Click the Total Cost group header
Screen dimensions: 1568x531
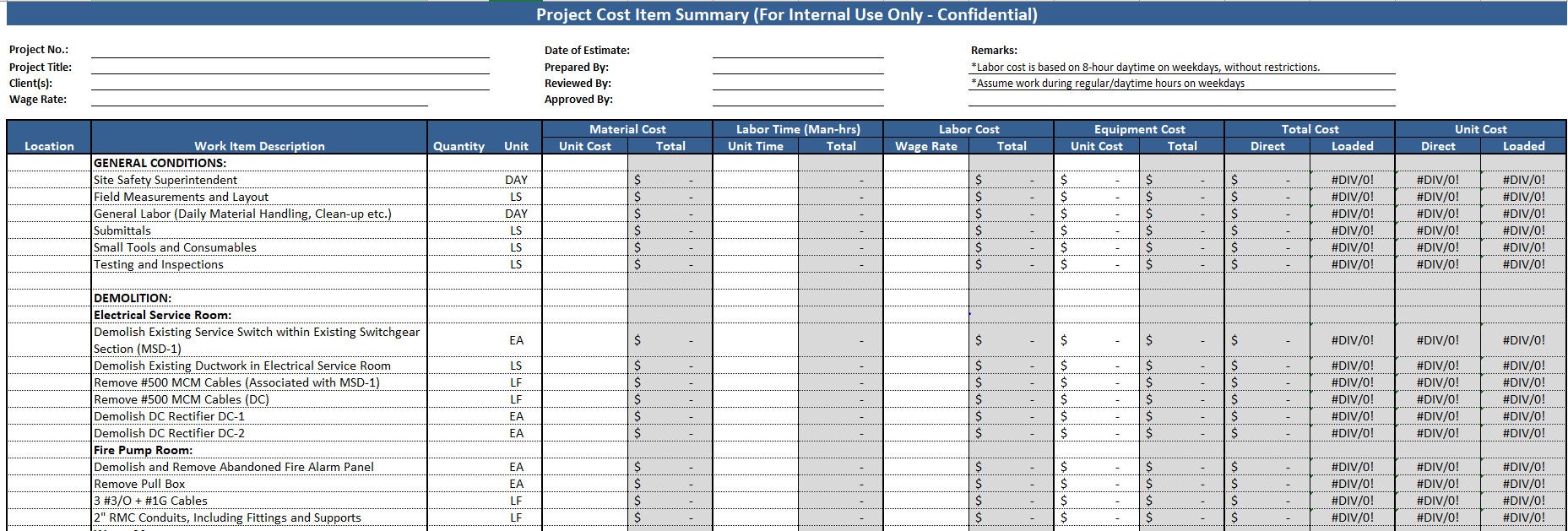tap(1310, 129)
